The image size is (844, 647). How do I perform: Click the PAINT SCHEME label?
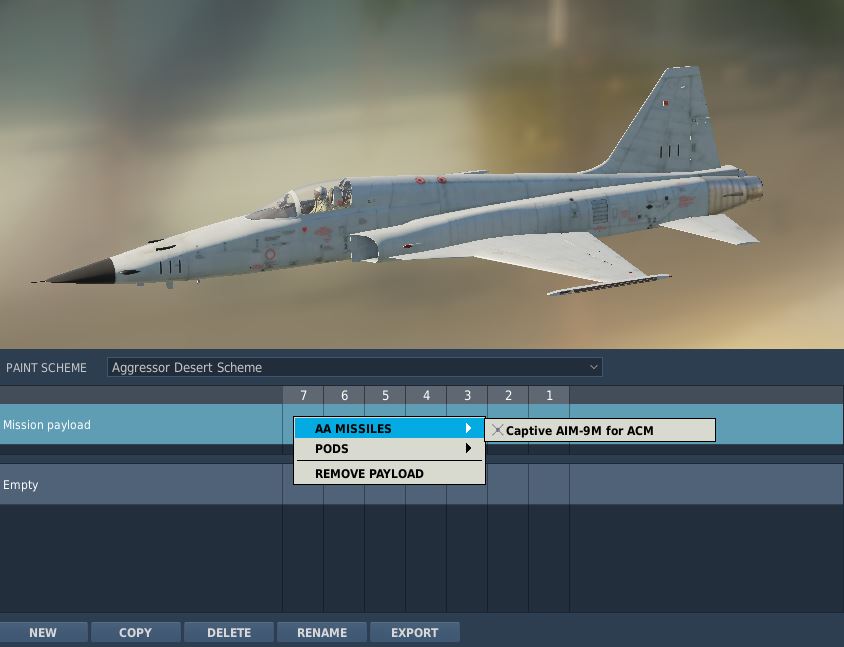pyautogui.click(x=46, y=368)
